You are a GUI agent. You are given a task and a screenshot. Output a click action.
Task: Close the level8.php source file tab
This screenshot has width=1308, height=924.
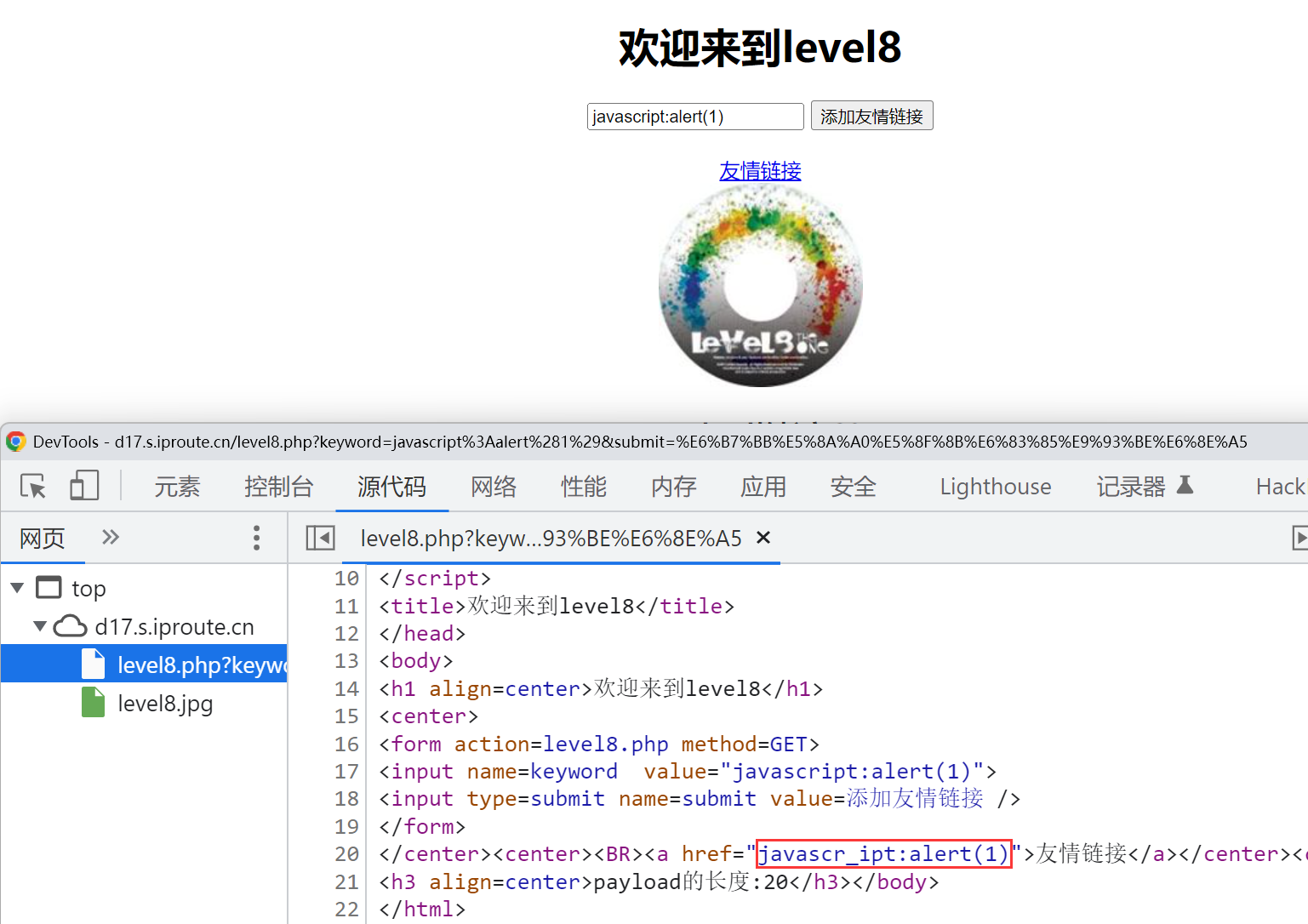pyautogui.click(x=763, y=538)
